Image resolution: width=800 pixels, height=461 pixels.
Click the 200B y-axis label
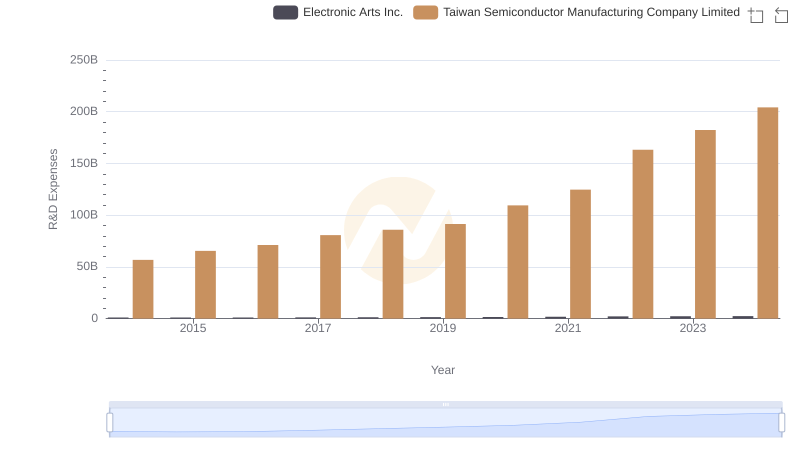(84, 111)
